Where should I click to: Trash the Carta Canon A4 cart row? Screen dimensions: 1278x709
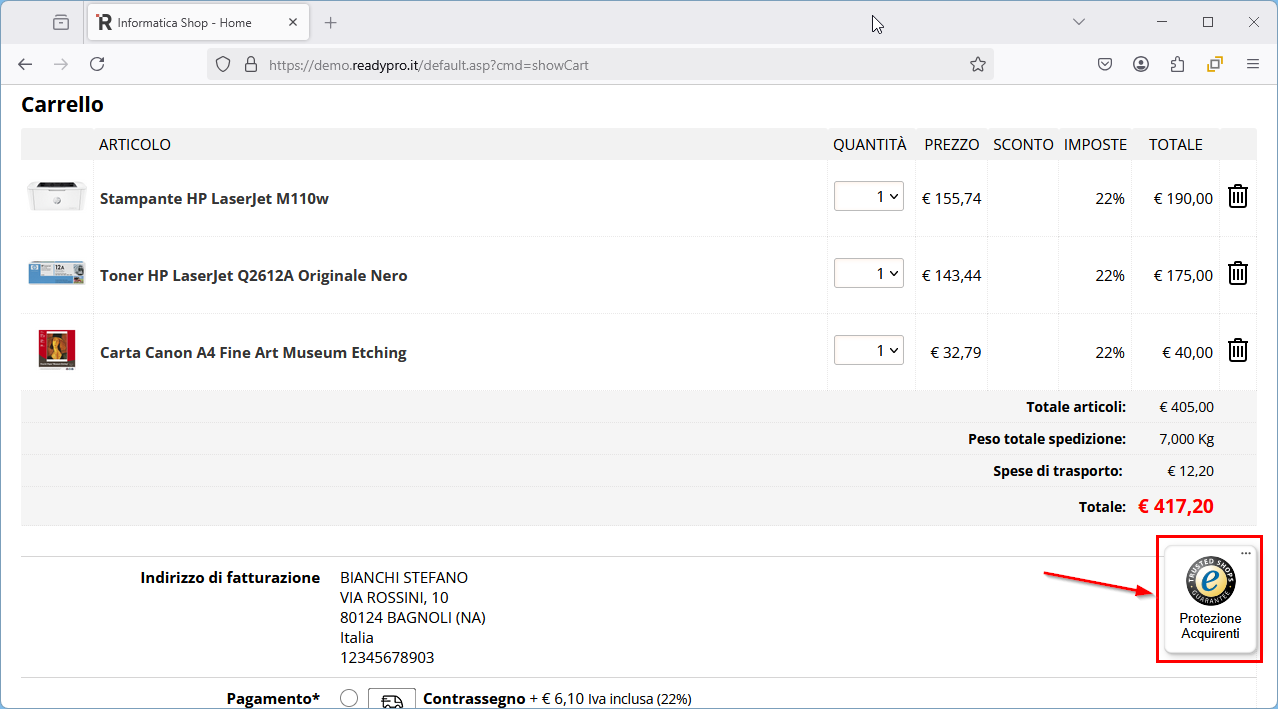pyautogui.click(x=1238, y=350)
